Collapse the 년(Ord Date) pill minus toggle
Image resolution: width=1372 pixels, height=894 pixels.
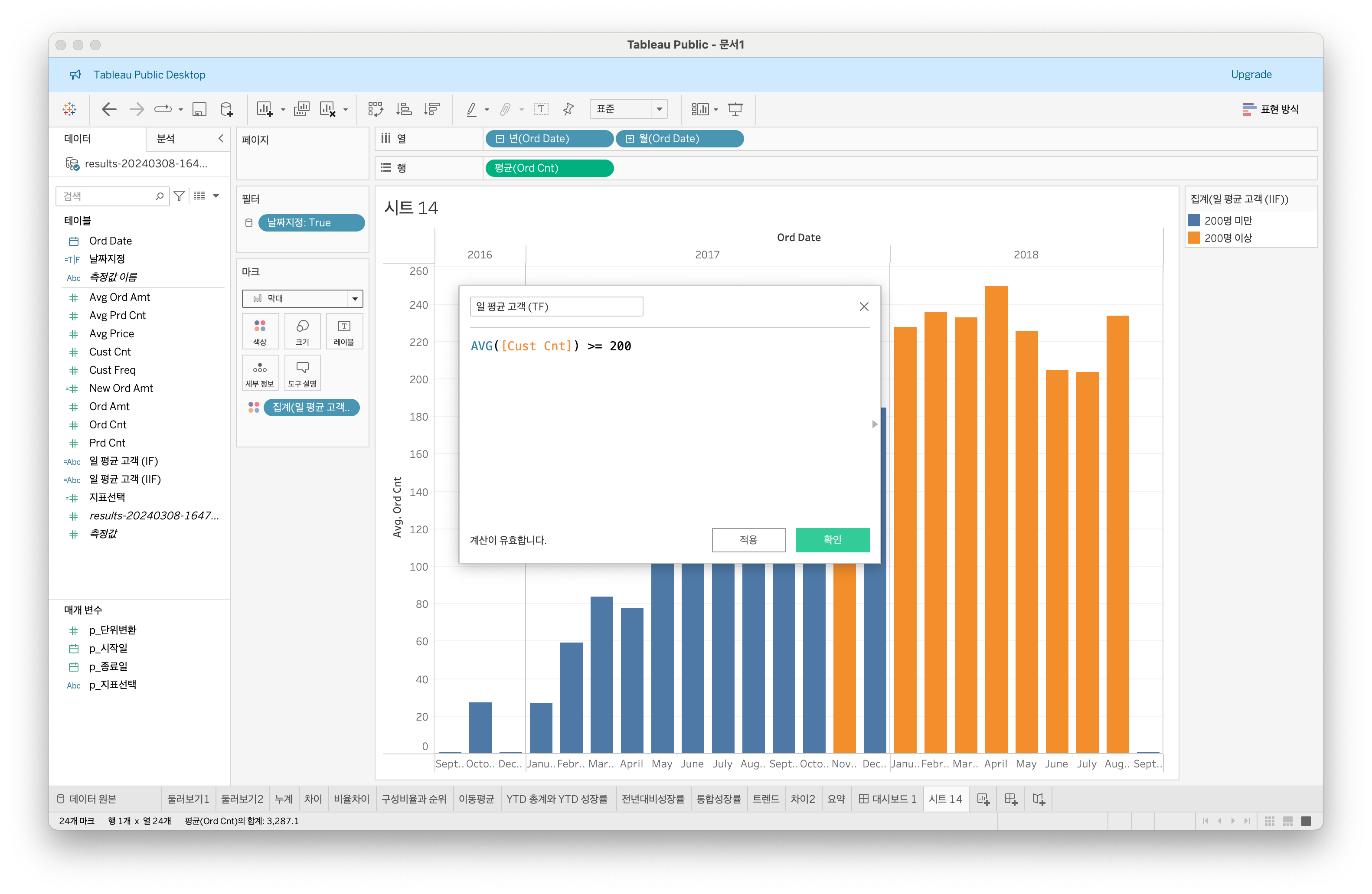pos(500,139)
